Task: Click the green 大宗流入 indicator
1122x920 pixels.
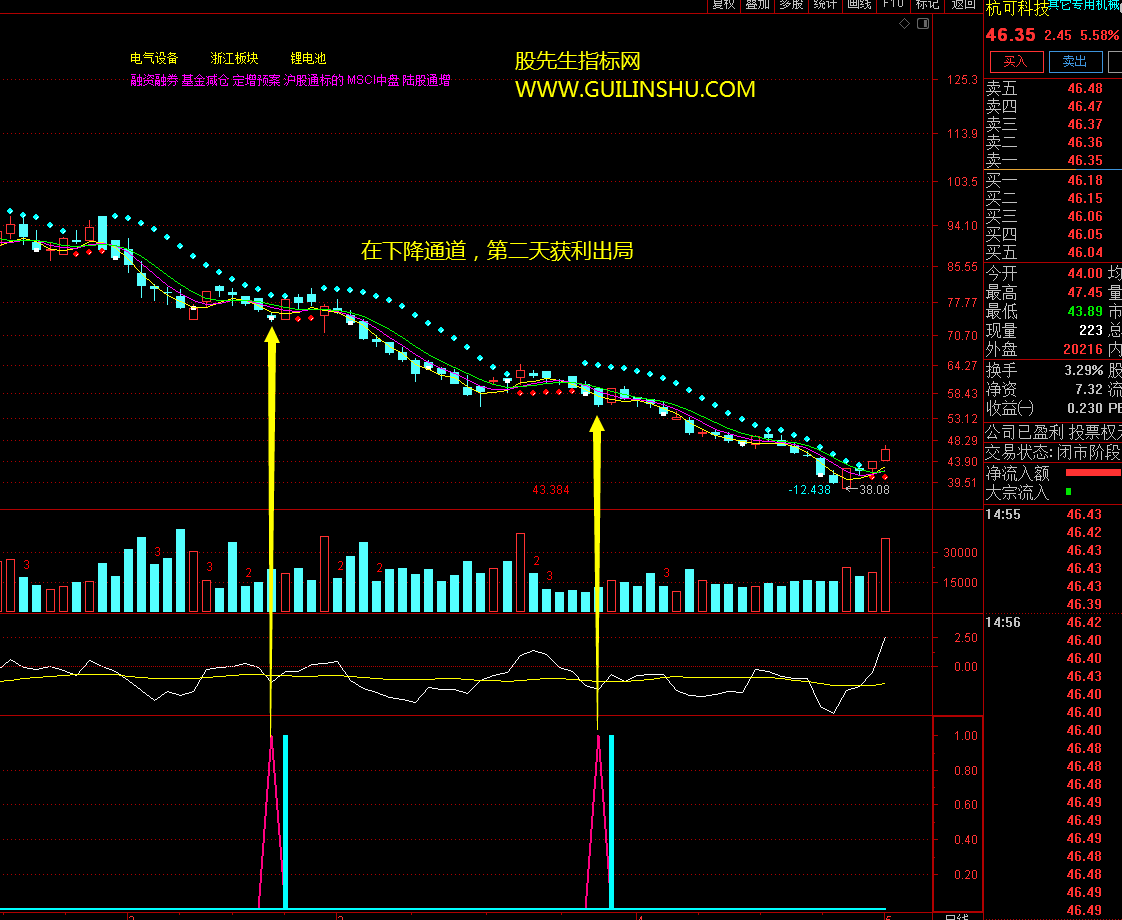Action: 1068,491
